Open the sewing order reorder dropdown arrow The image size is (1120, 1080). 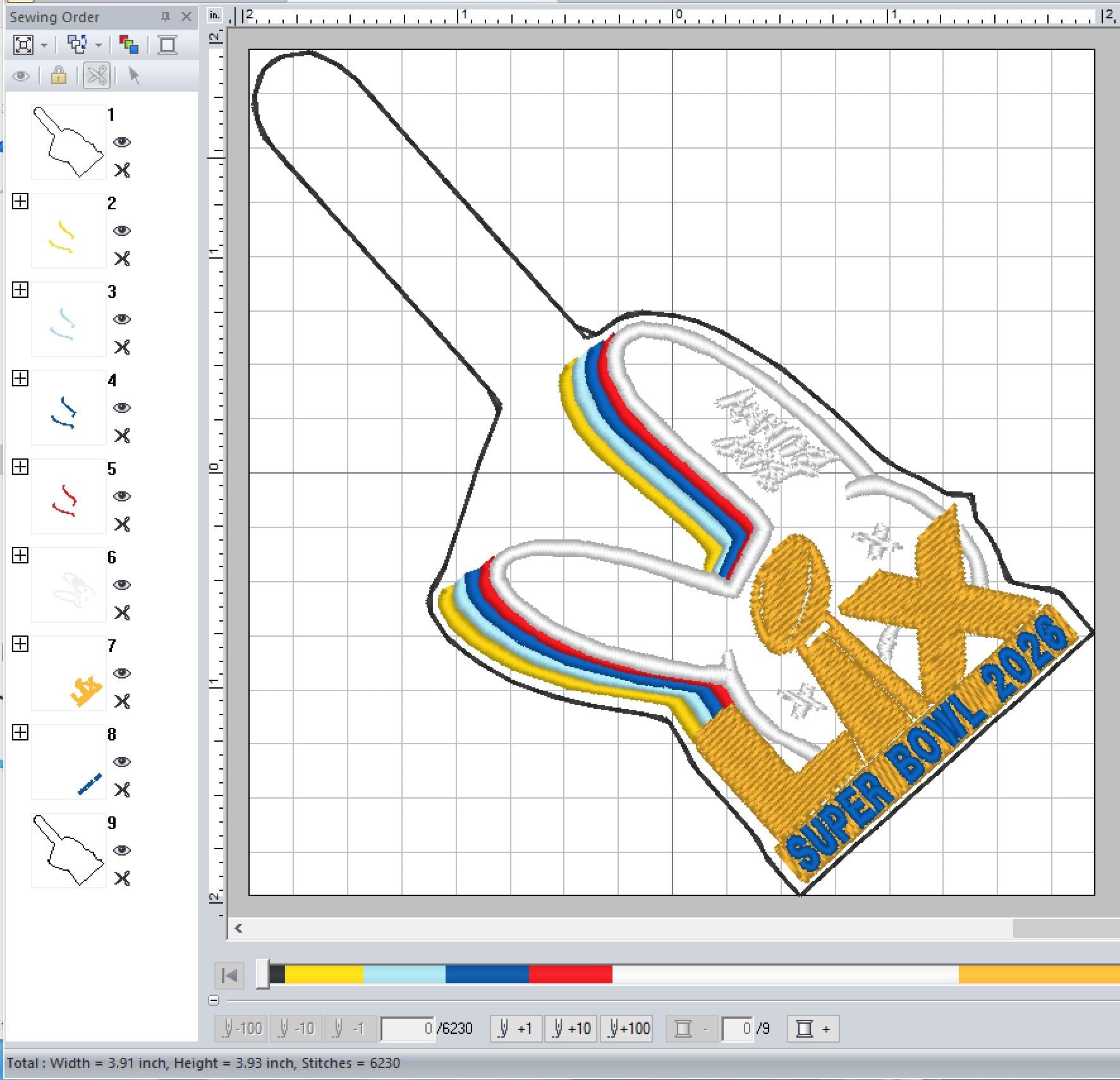99,46
